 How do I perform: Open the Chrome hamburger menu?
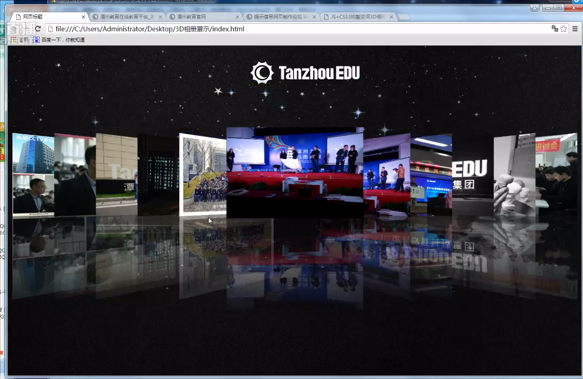tap(575, 29)
